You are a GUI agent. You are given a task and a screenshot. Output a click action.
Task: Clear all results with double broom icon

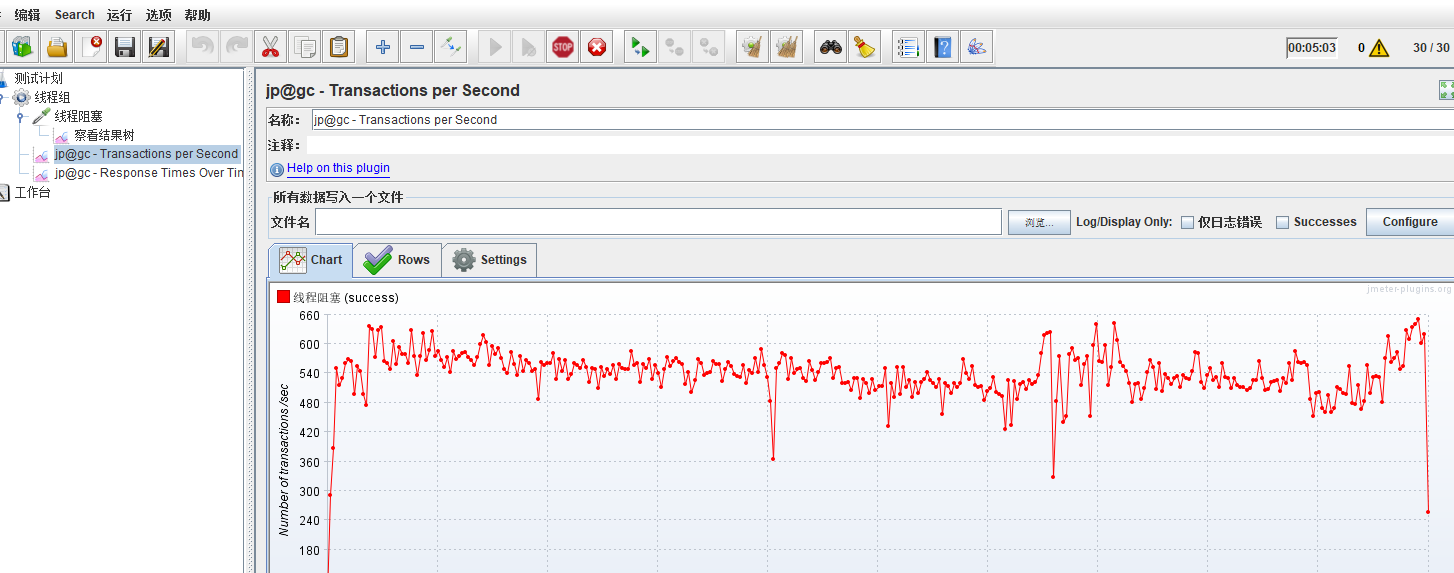coord(786,46)
